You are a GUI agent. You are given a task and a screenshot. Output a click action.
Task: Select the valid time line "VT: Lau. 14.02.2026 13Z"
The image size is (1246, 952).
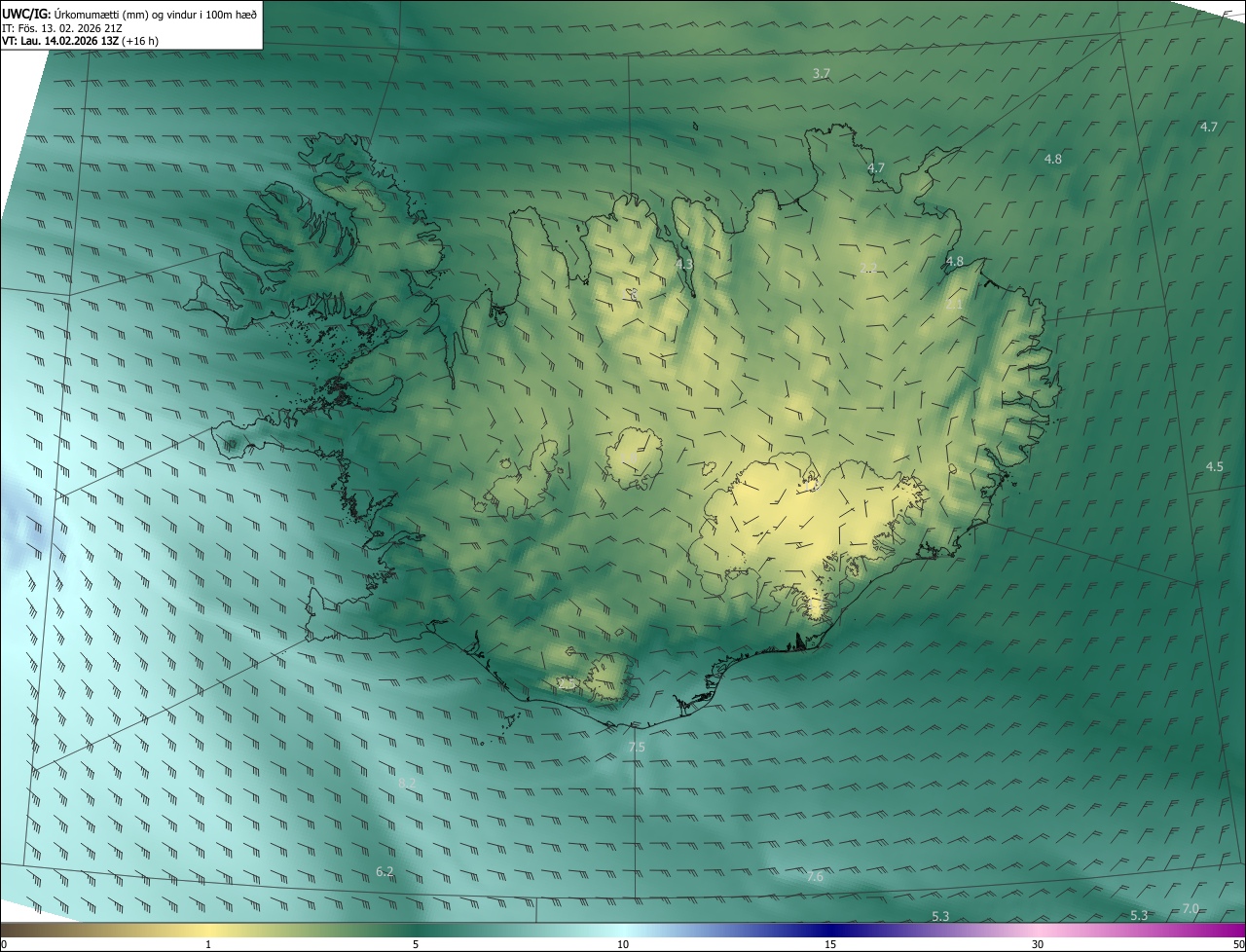click(x=60, y=41)
